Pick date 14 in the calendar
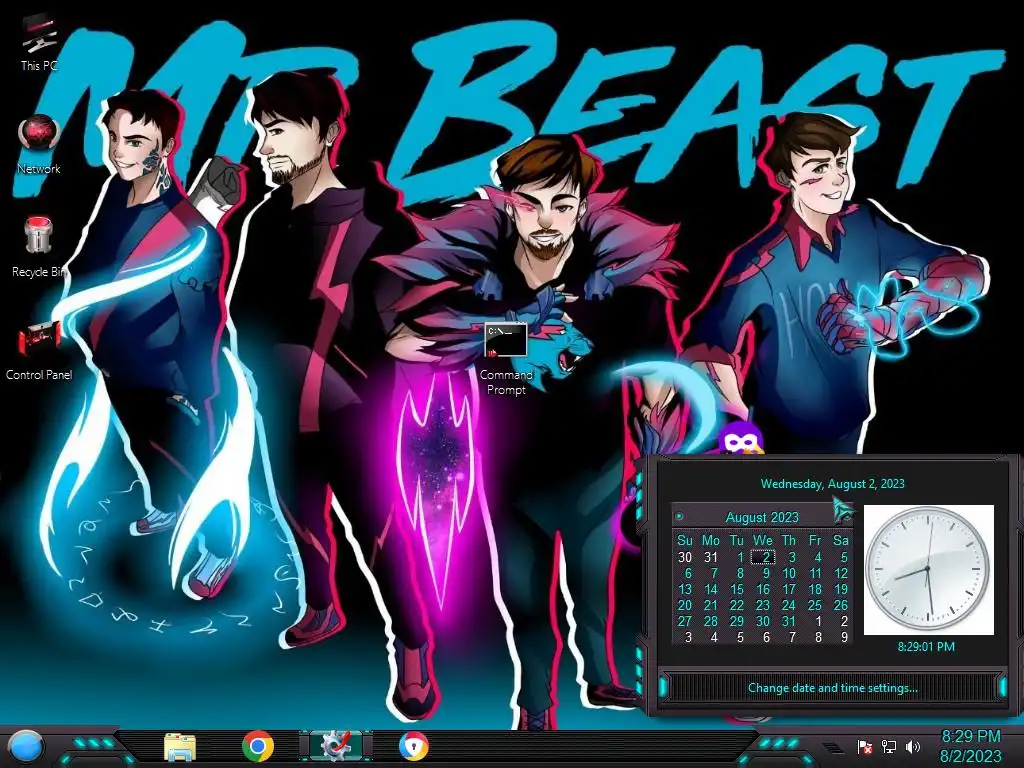This screenshot has width=1024, height=768. click(711, 589)
